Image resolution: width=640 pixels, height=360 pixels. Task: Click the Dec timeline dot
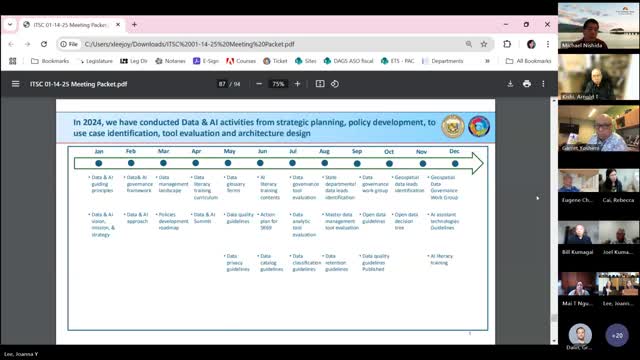[455, 164]
